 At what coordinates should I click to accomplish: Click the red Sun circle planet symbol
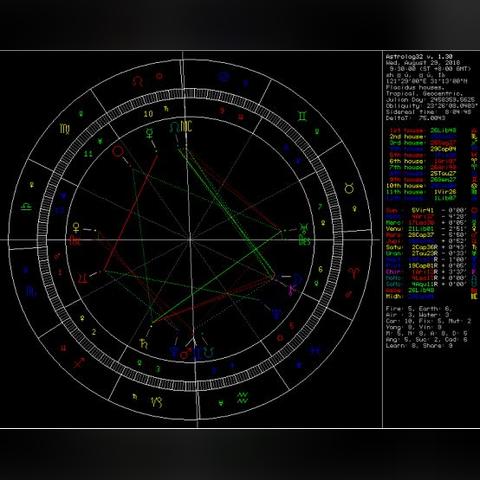pos(118,151)
